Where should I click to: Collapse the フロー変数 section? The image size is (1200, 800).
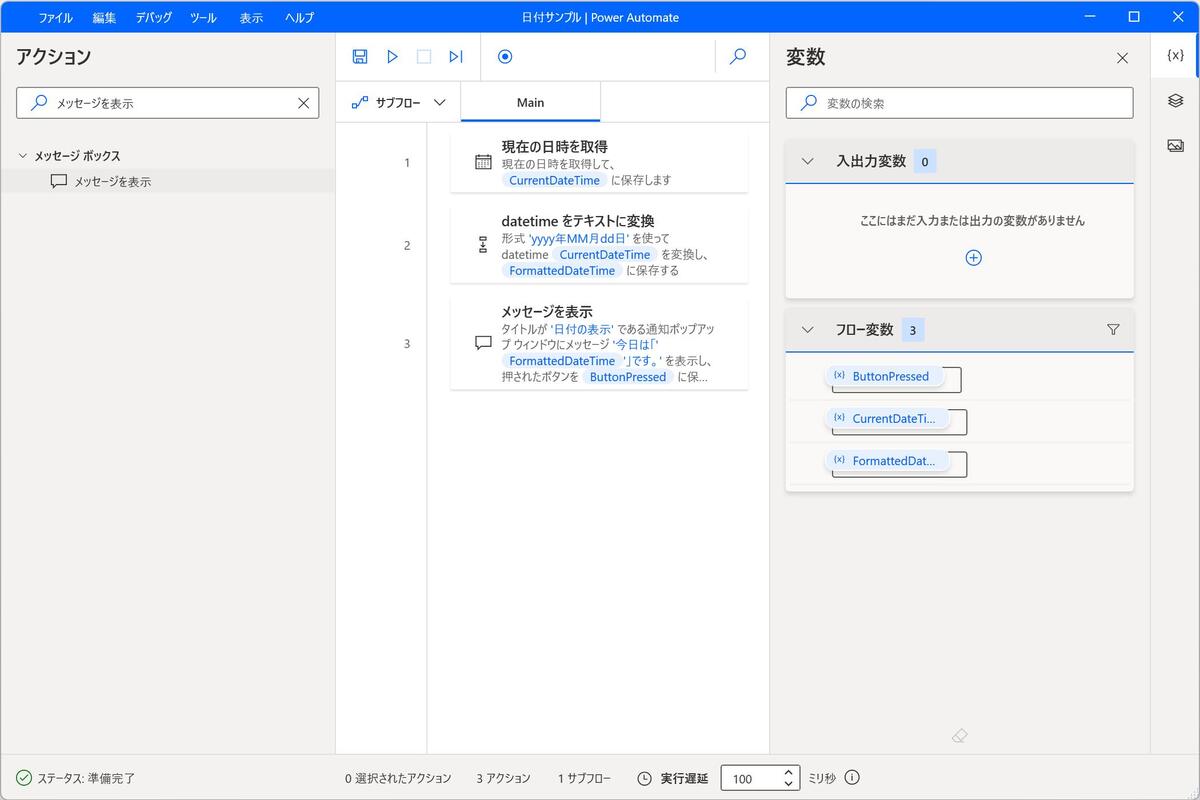[x=808, y=329]
